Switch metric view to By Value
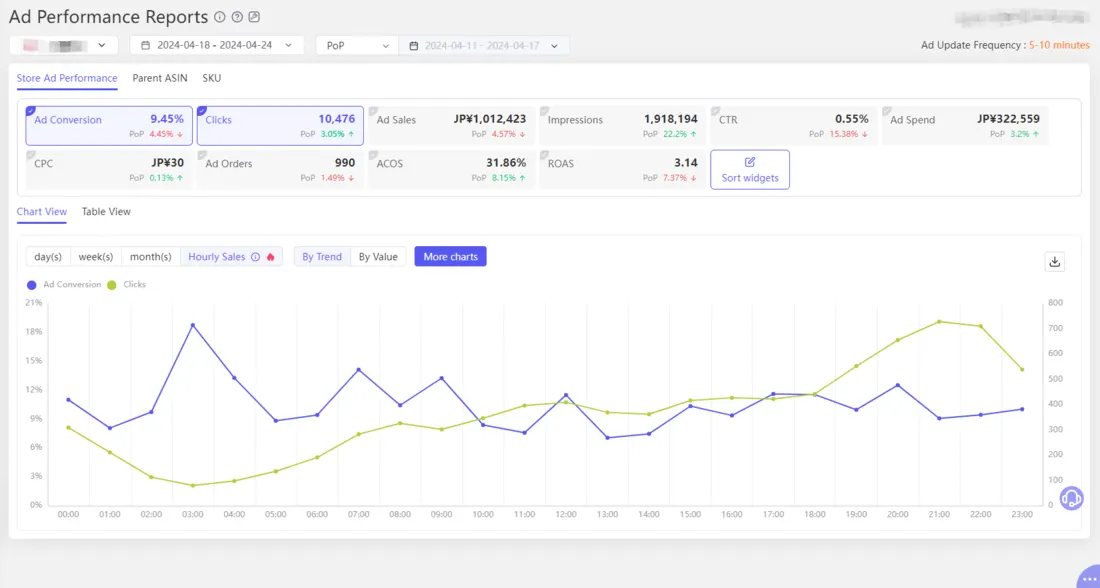1100x588 pixels. (378, 256)
